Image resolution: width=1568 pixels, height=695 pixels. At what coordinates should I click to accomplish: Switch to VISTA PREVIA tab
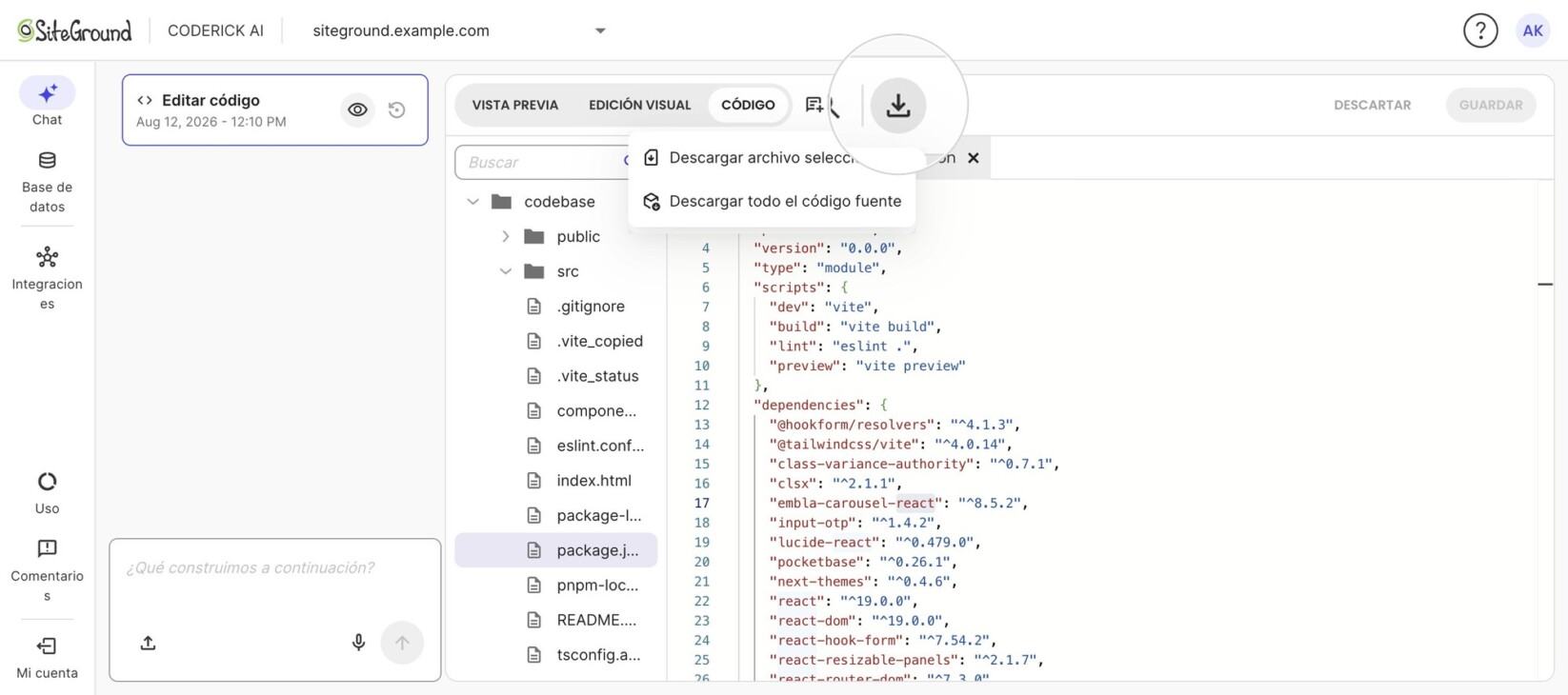(515, 105)
